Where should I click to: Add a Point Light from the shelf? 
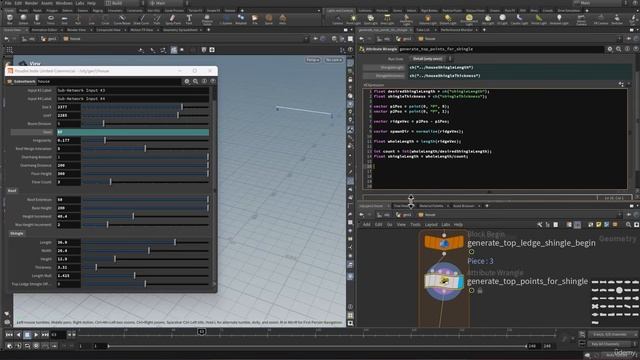(353, 19)
